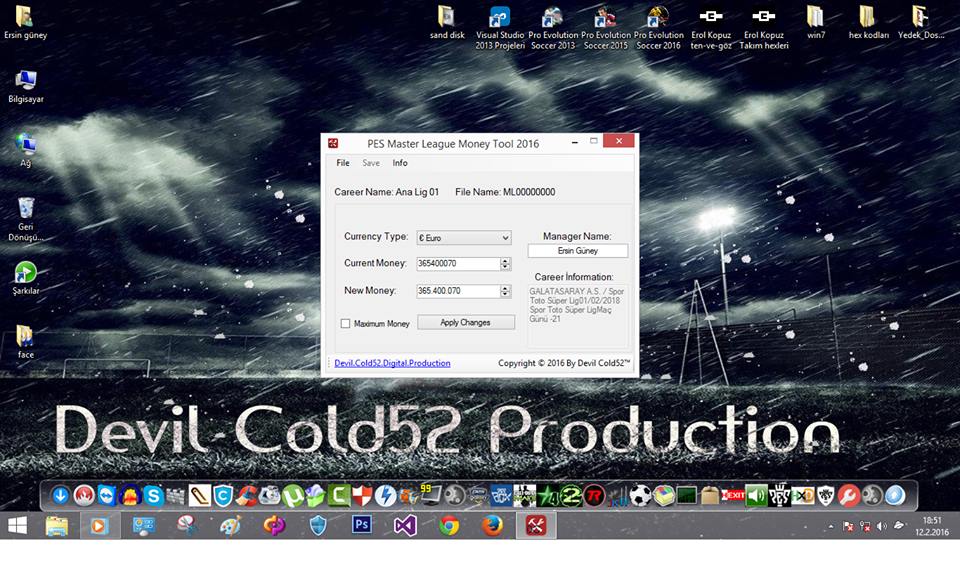Decrease Current Money with down stepper arrow
This screenshot has width=960, height=562.
pos(505,267)
